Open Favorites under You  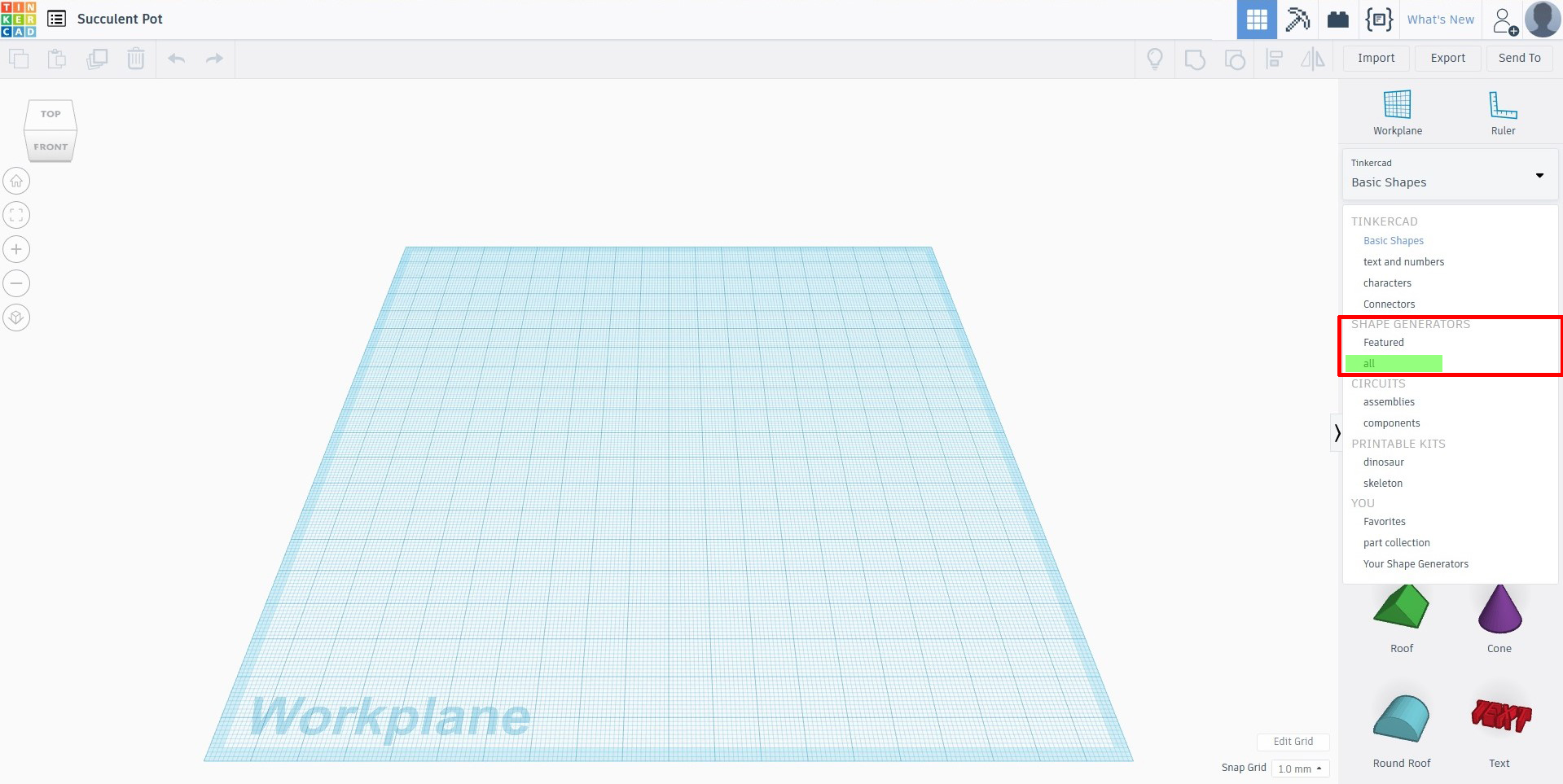(x=1385, y=522)
